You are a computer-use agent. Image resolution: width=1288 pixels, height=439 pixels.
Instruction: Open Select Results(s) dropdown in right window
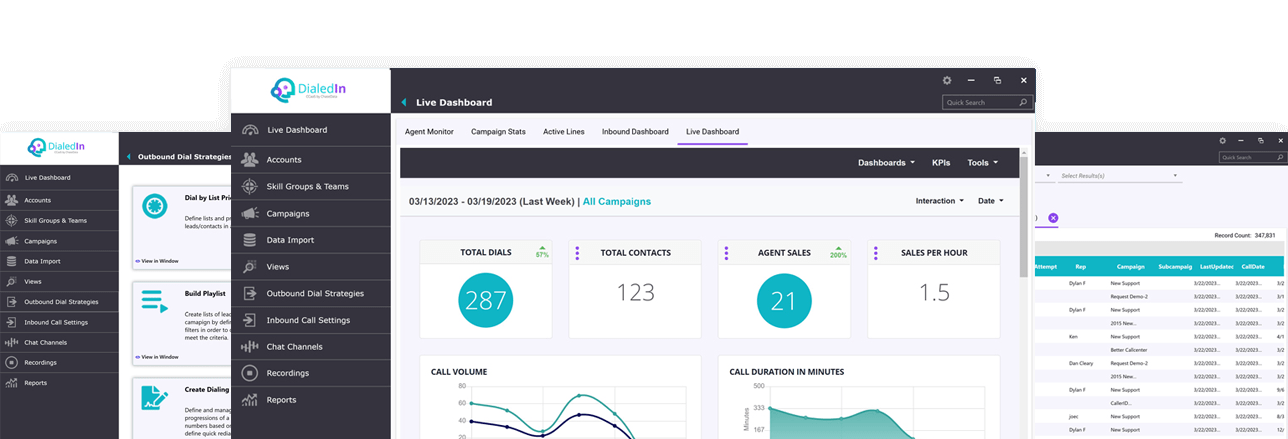(1120, 176)
